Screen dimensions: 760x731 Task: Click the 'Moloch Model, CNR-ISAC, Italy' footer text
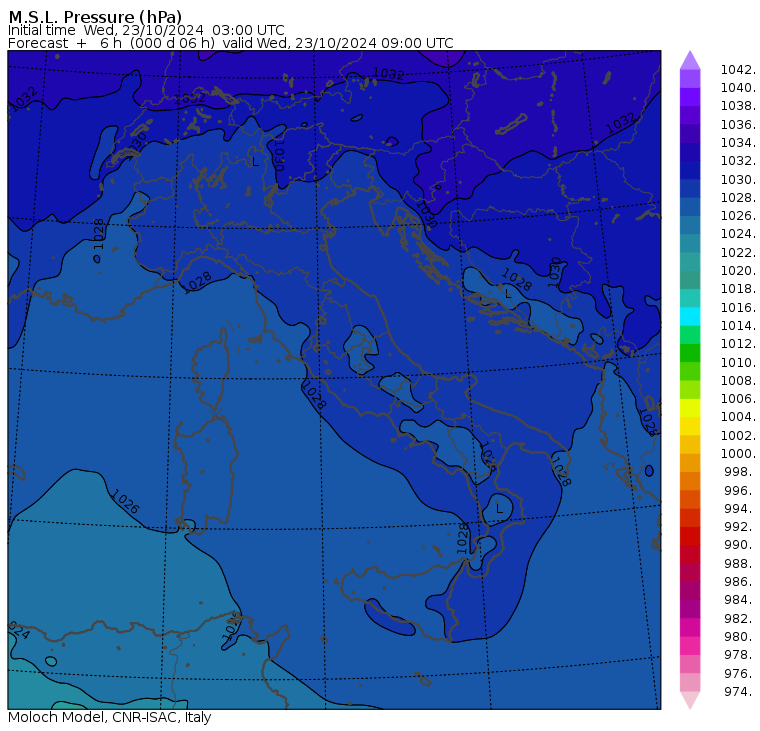pyautogui.click(x=110, y=717)
